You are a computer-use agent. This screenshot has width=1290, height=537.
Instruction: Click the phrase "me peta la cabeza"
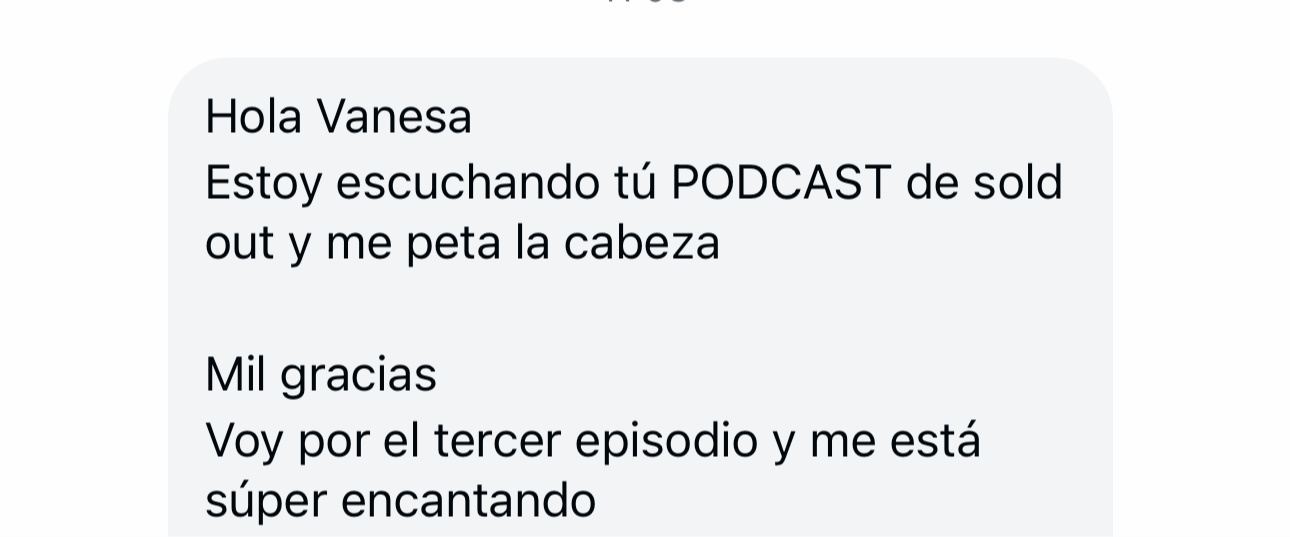click(x=523, y=243)
